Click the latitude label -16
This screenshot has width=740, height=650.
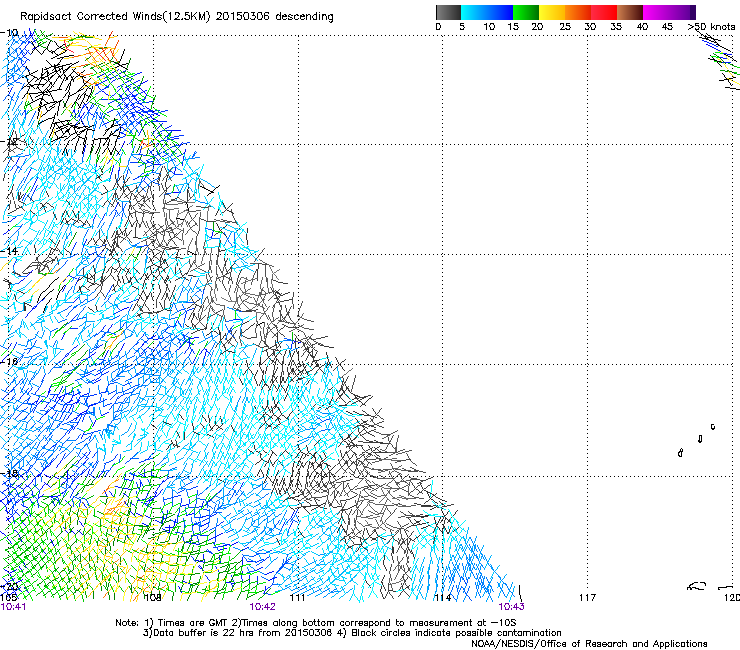9,362
